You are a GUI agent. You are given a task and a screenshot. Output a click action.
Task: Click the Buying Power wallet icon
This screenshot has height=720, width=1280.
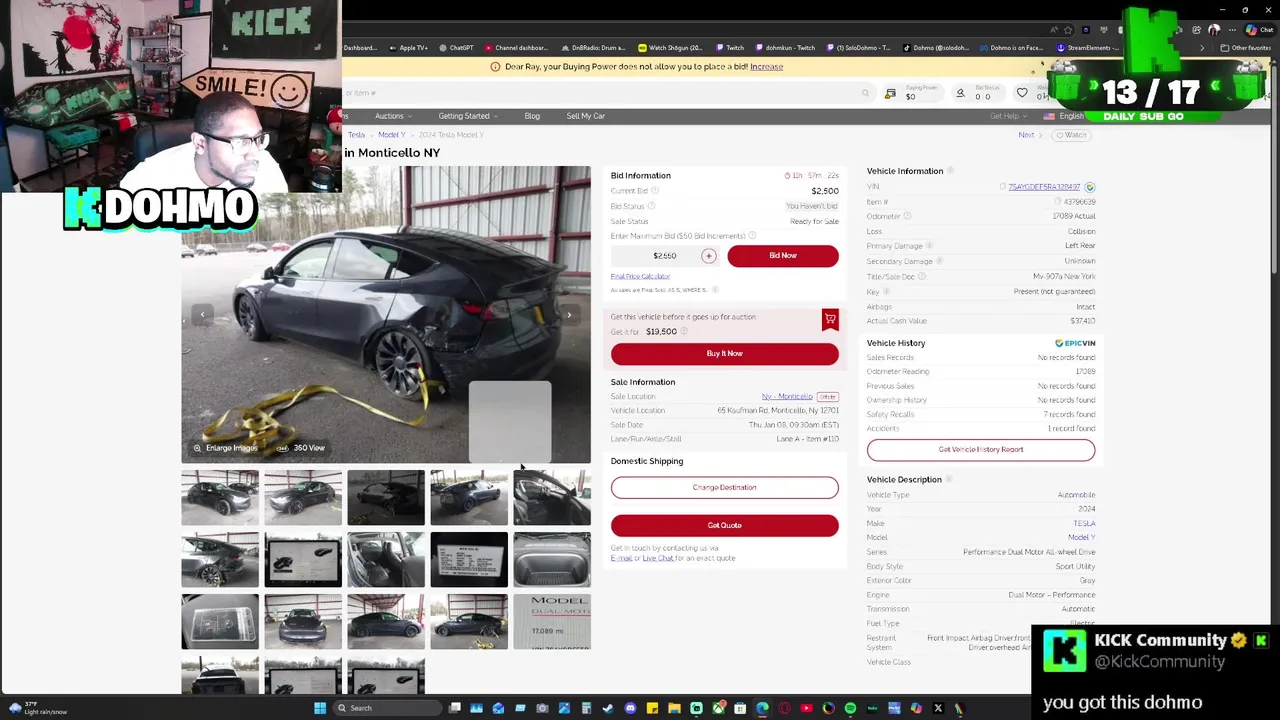tap(890, 93)
